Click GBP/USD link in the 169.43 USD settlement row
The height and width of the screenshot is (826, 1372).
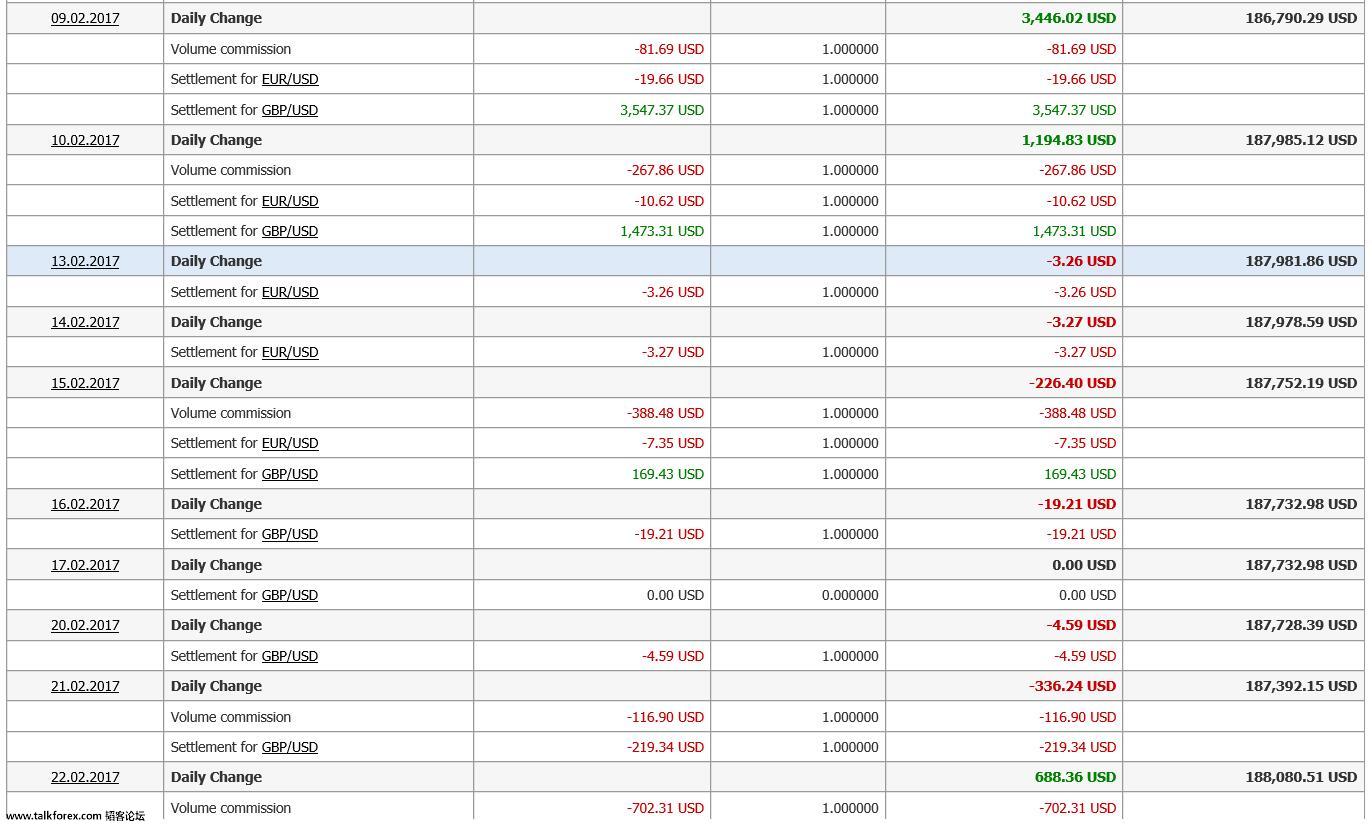click(x=290, y=474)
